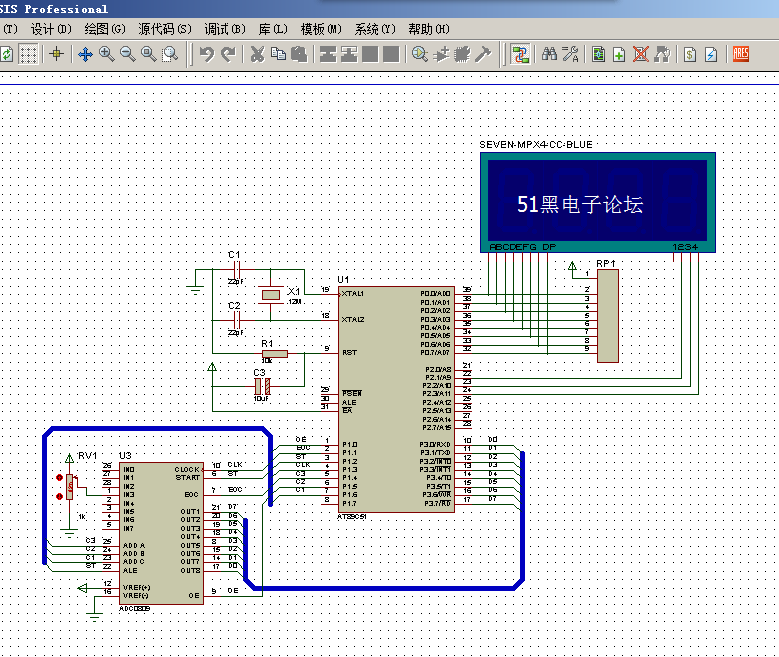Open the 源代码(S) menu
779x657 pixels.
click(x=165, y=29)
